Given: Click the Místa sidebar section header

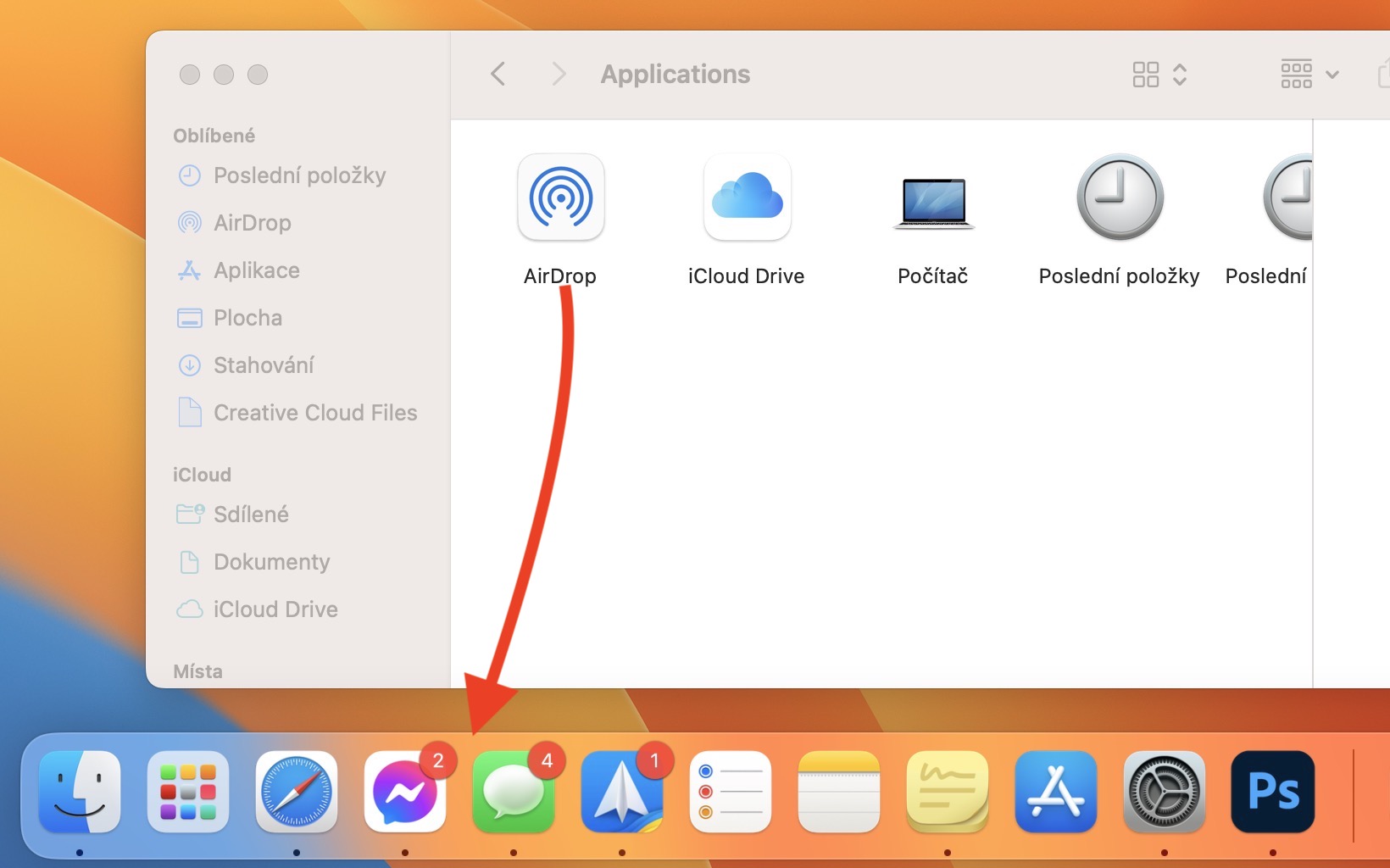Looking at the screenshot, I should pyautogui.click(x=197, y=671).
